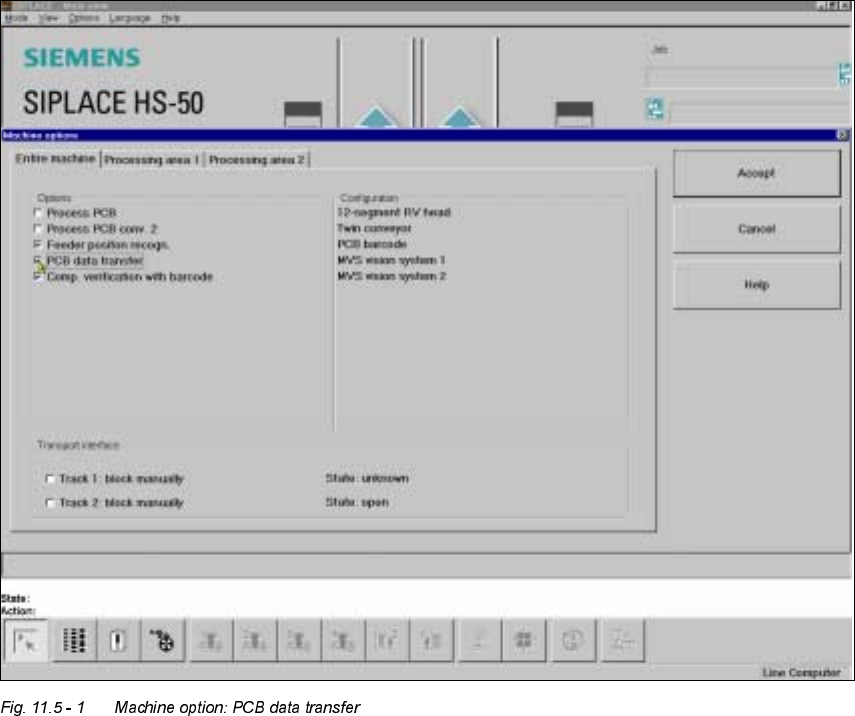The height and width of the screenshot is (716, 855).
Task: Click the 'State: open' text
Action: [357, 502]
